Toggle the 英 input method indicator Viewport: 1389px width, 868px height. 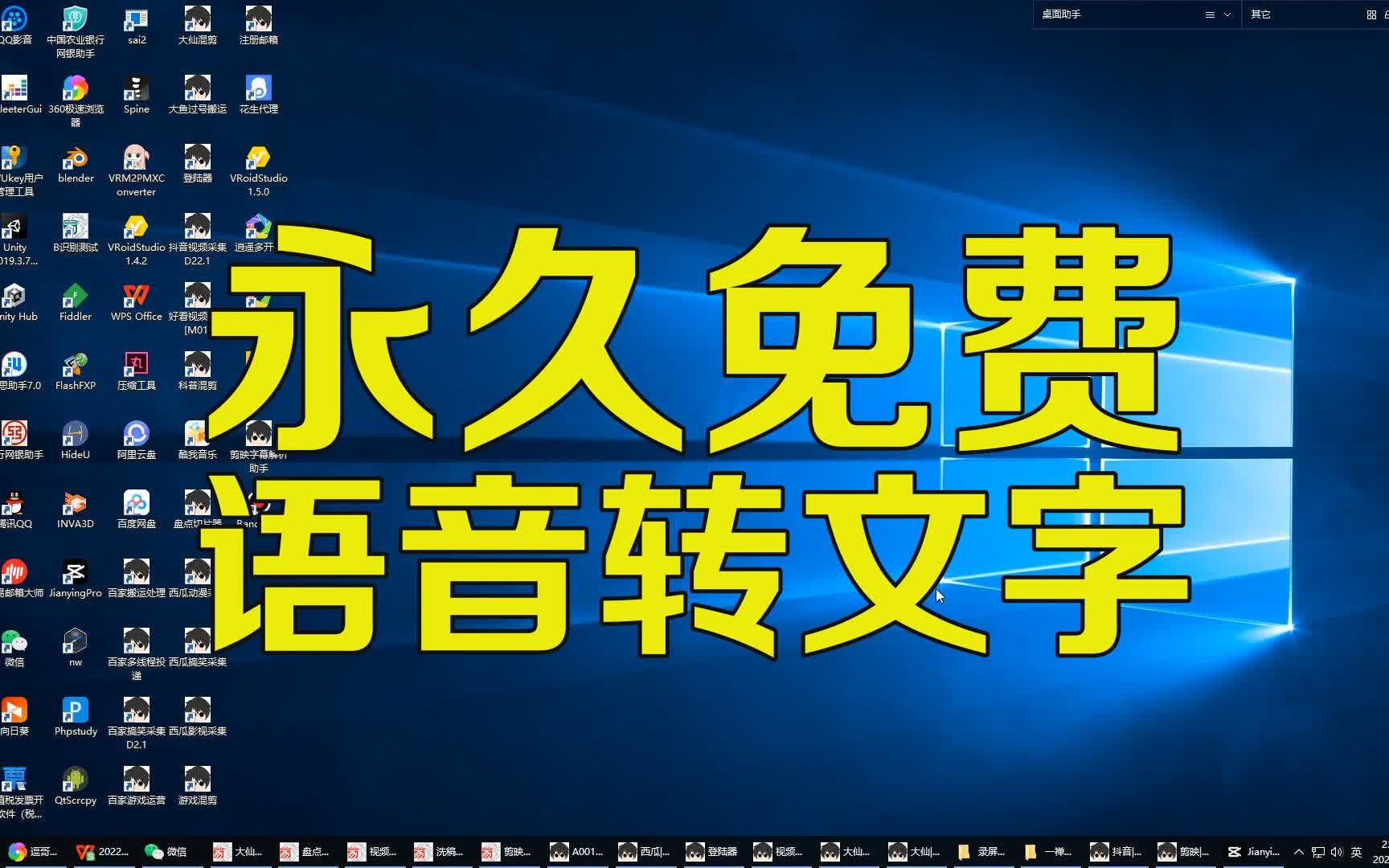[1357, 852]
